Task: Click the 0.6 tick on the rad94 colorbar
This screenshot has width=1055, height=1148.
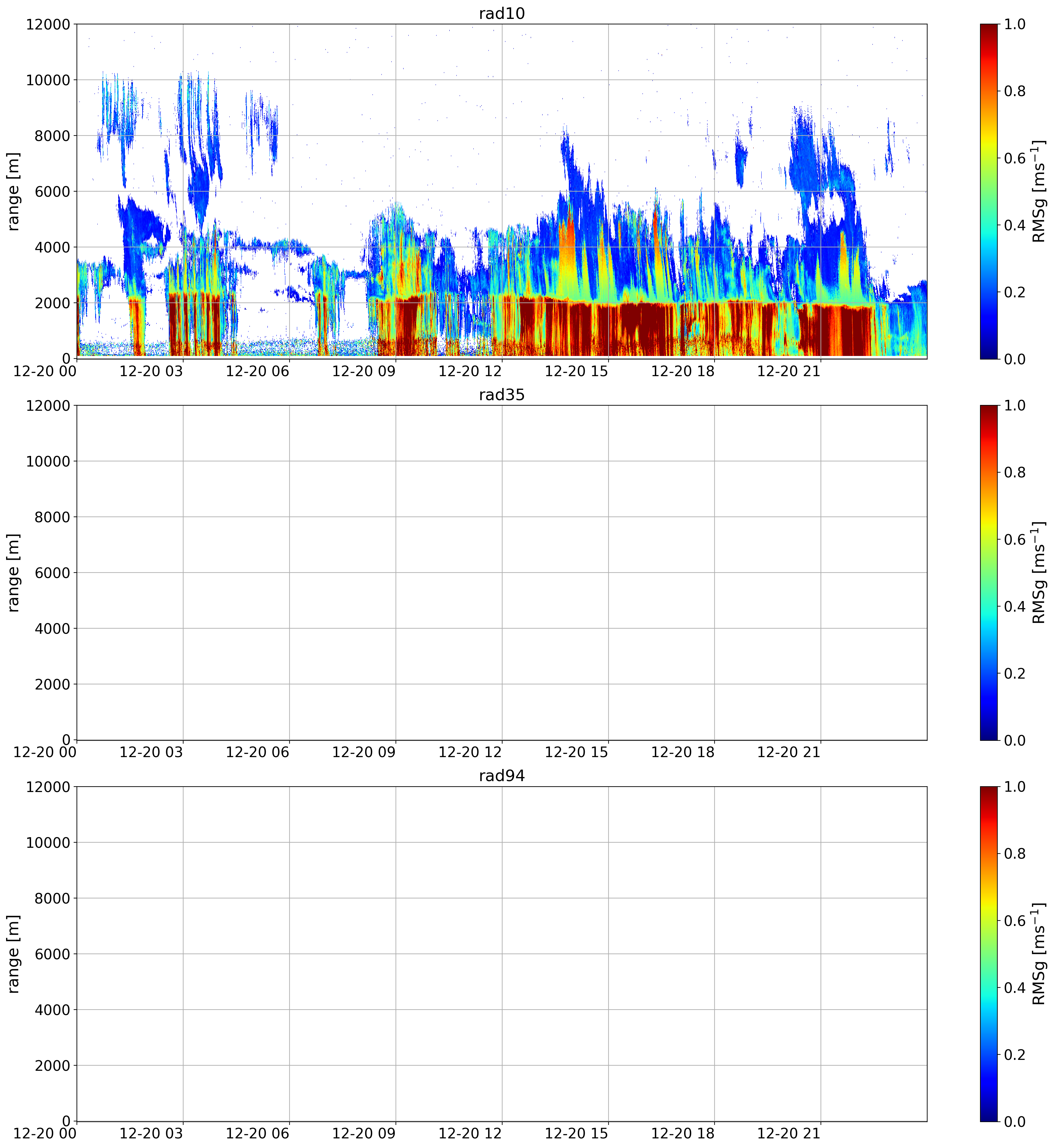Action: pyautogui.click(x=1014, y=920)
